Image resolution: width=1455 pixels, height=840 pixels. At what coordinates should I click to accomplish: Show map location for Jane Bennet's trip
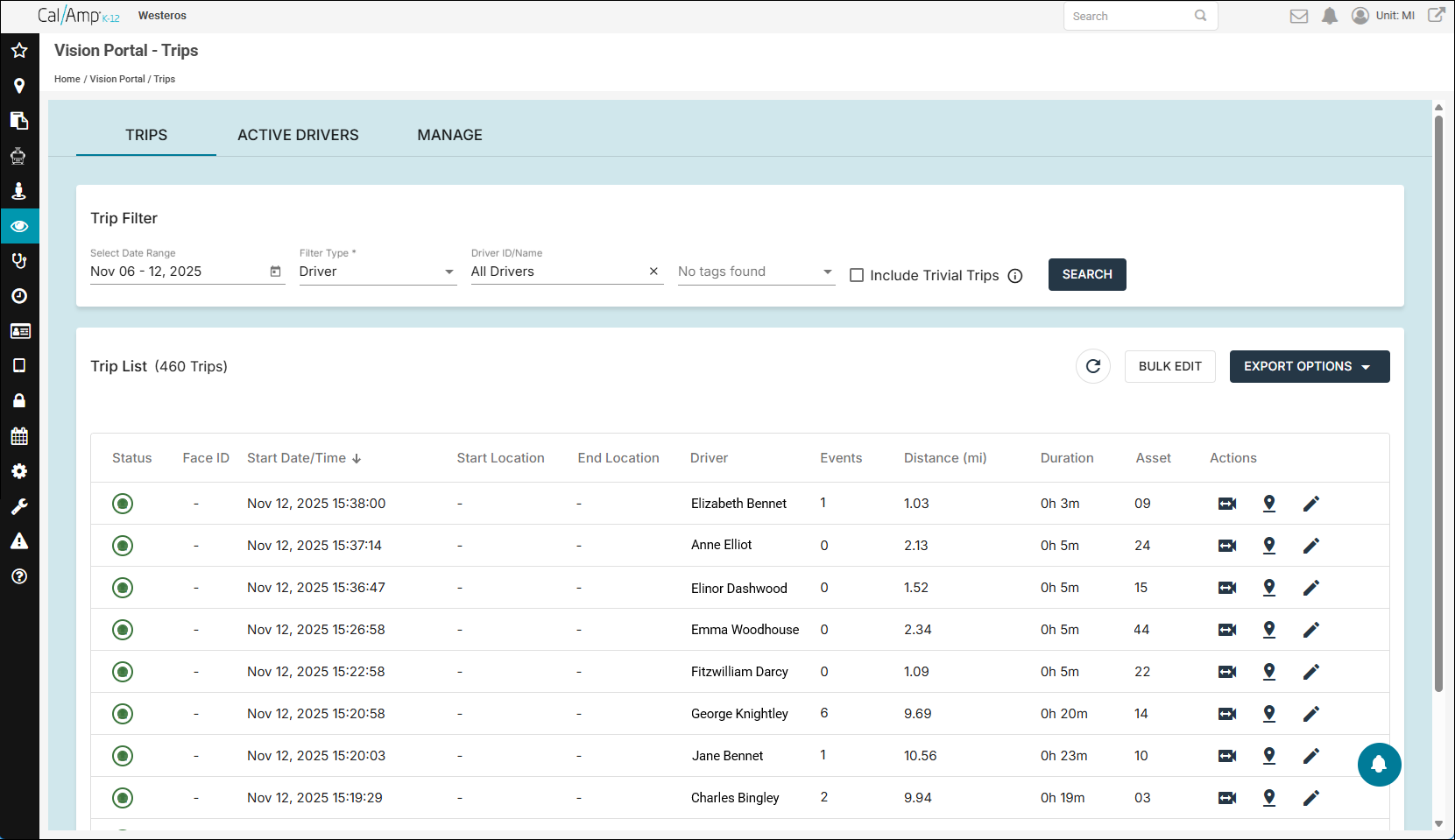coord(1269,756)
